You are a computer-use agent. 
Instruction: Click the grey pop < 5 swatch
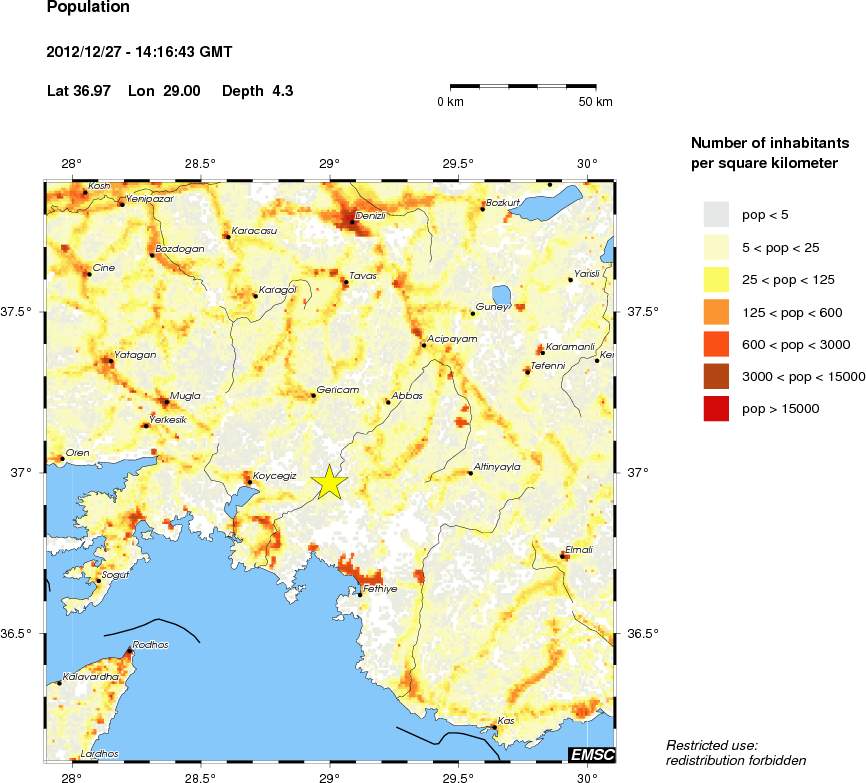pos(716,215)
